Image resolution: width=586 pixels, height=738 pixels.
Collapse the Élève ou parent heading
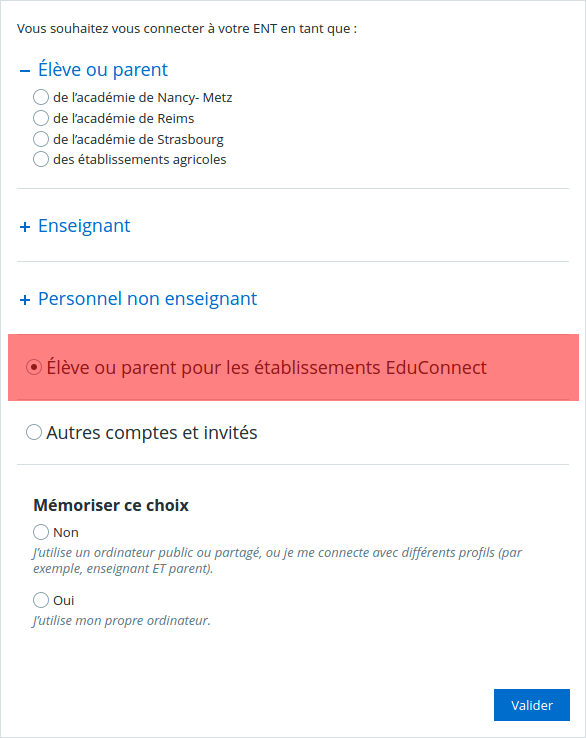pos(103,70)
